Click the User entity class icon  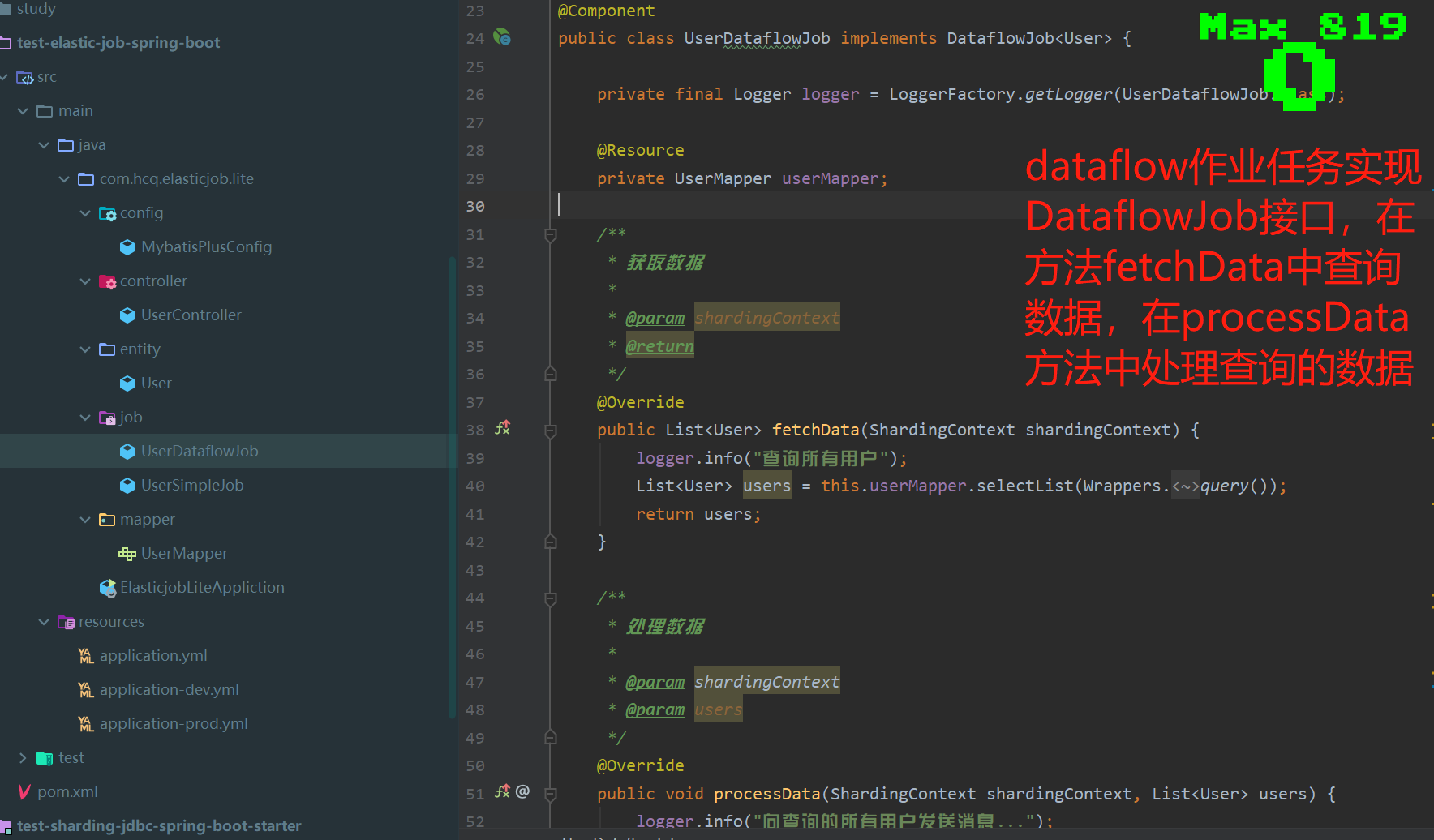pos(127,383)
